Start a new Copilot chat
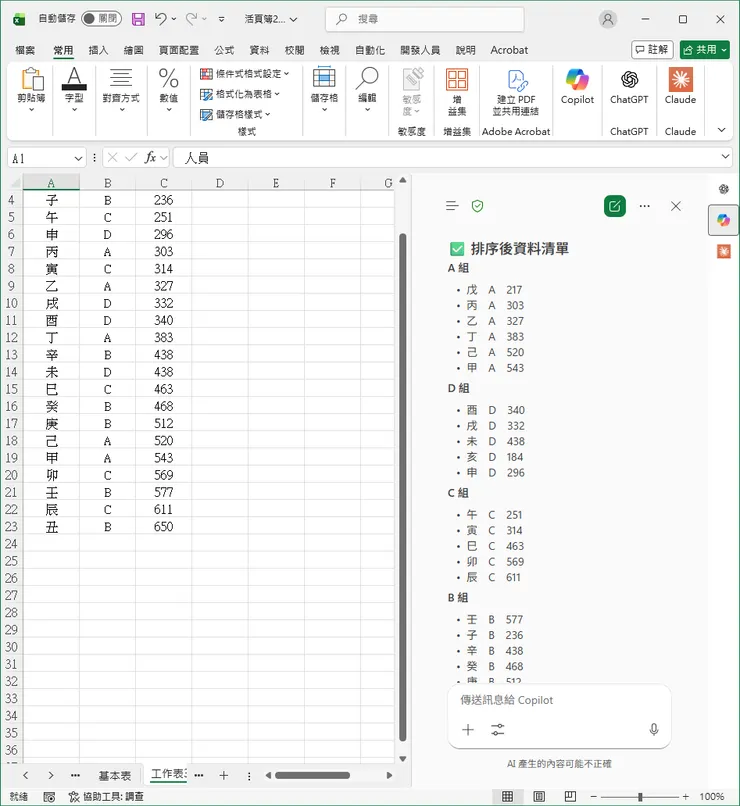The image size is (740, 806). tap(615, 206)
